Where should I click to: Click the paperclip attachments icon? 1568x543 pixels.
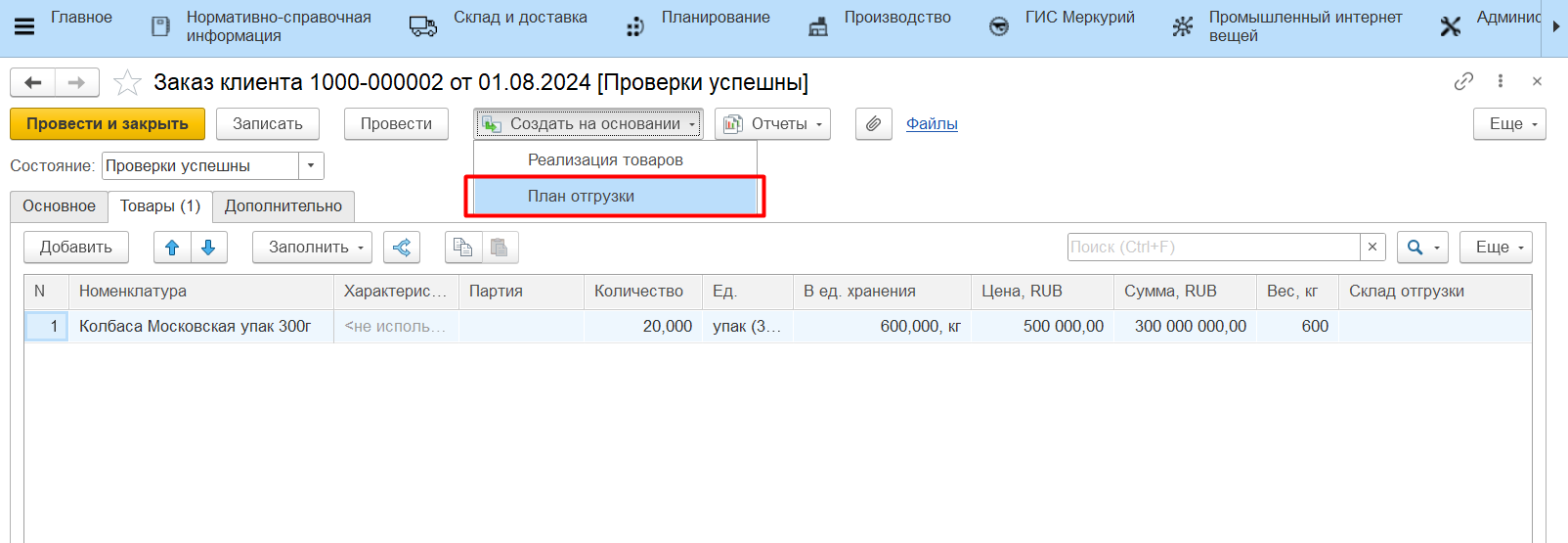[x=873, y=124]
